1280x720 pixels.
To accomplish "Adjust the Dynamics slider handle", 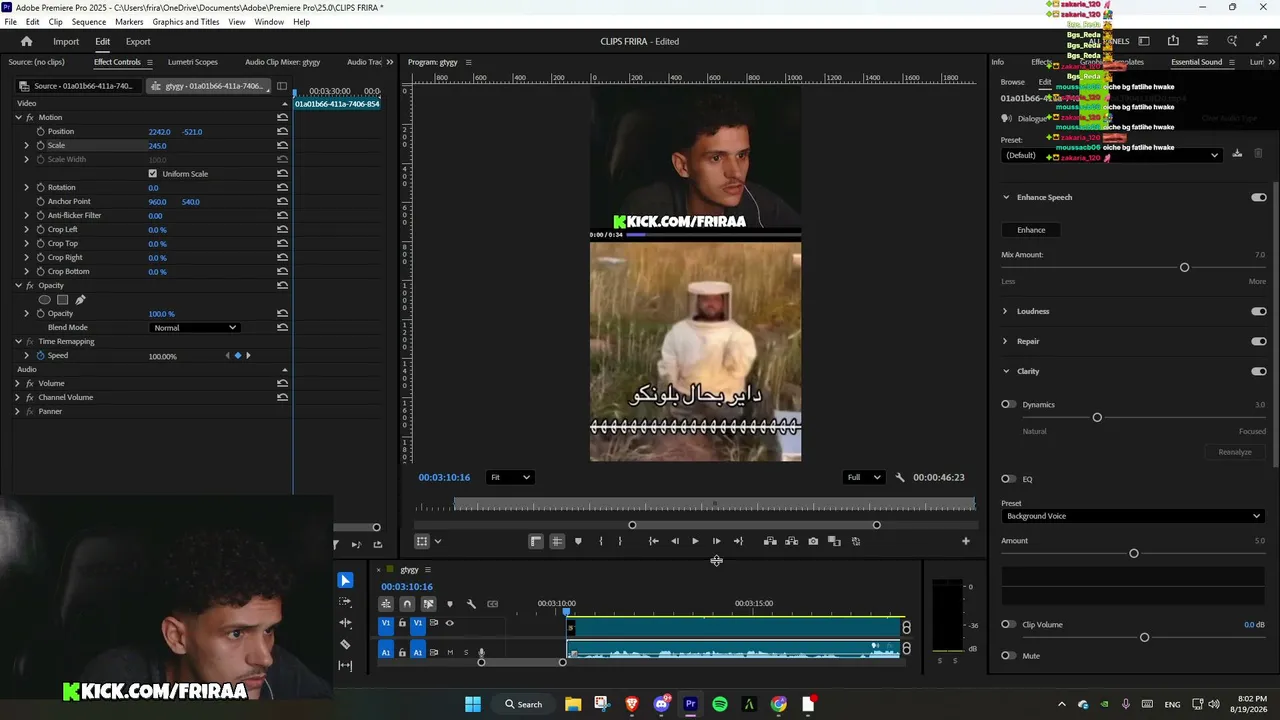I will pos(1097,418).
